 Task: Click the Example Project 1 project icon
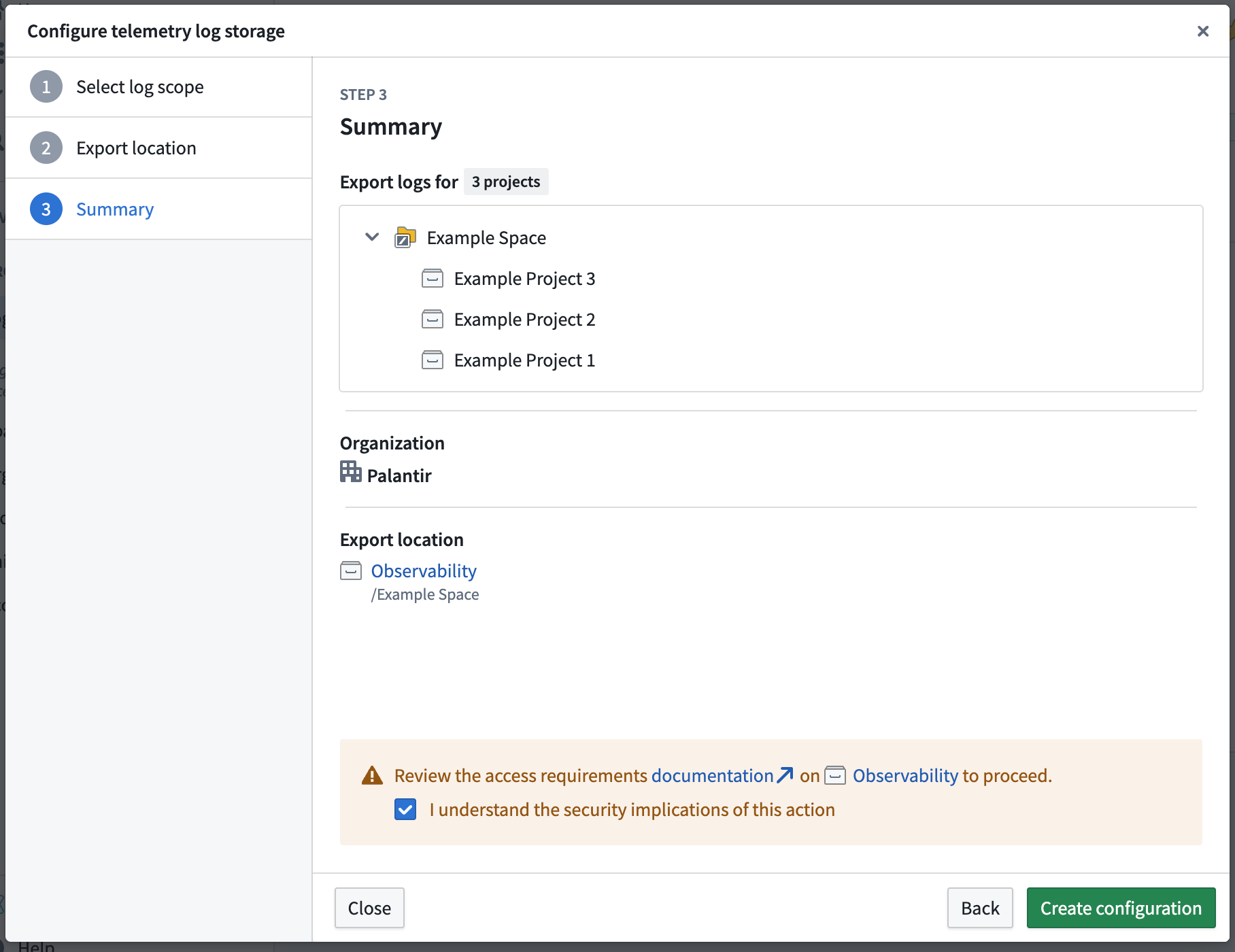(433, 360)
